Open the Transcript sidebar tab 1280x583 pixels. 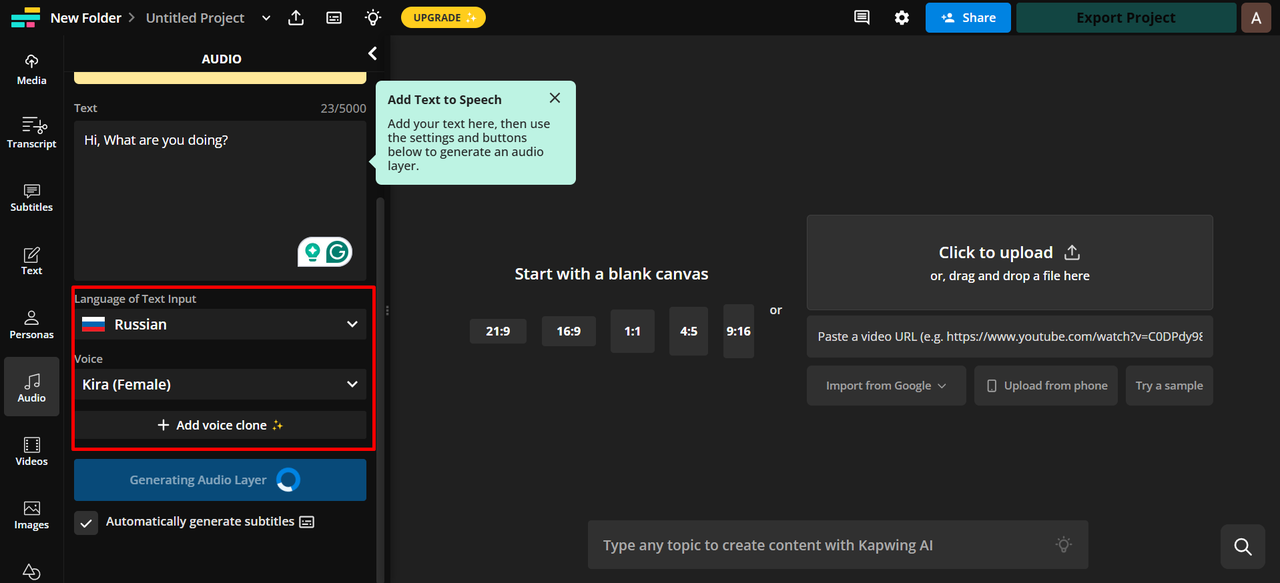click(x=31, y=132)
